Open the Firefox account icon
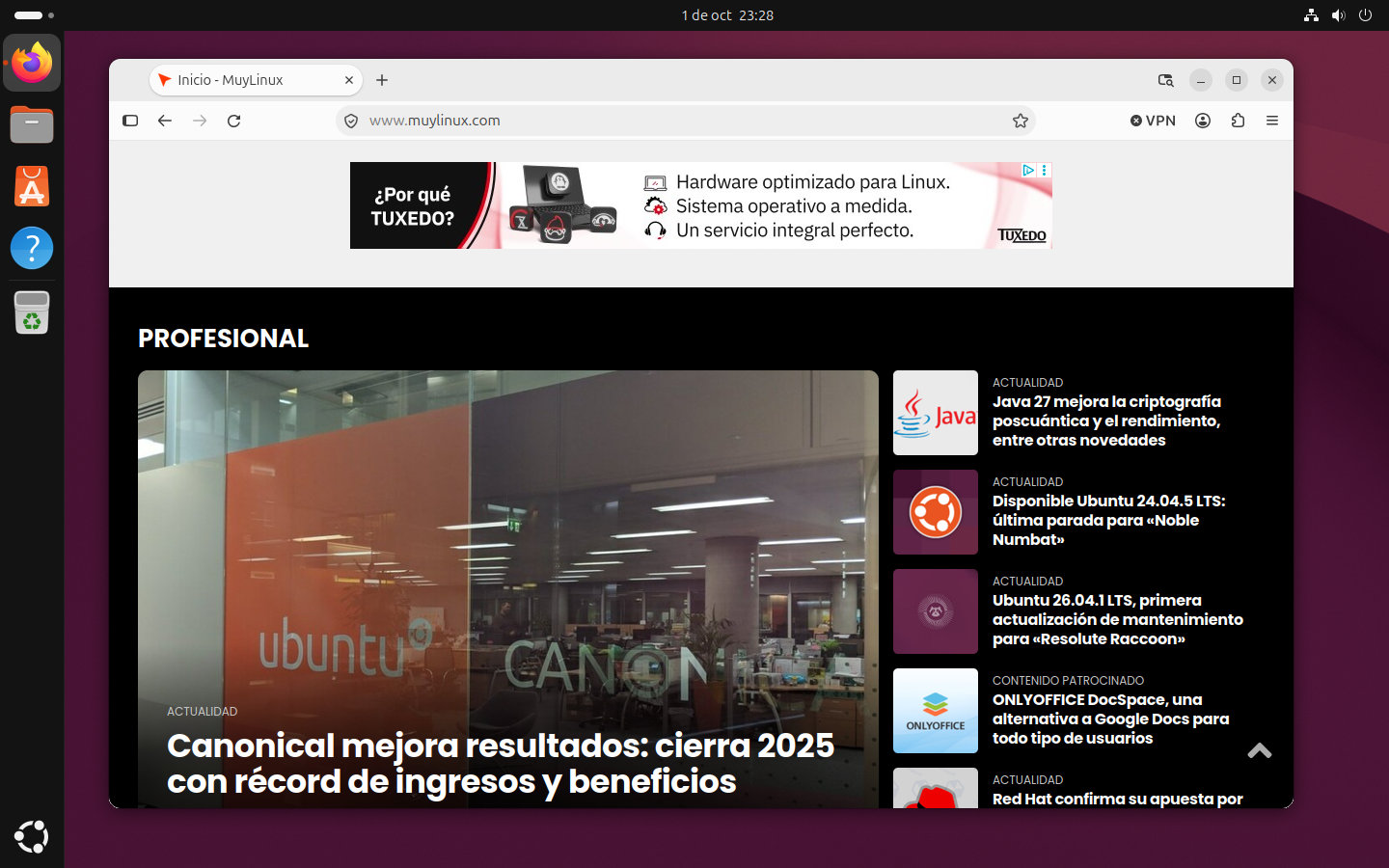Image resolution: width=1389 pixels, height=868 pixels. (1203, 121)
